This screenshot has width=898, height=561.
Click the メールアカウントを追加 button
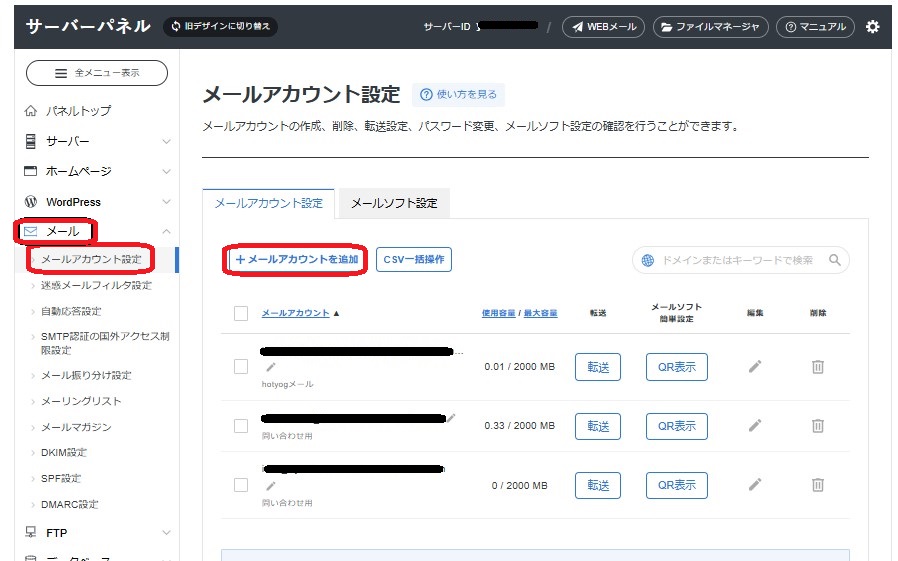click(x=296, y=259)
